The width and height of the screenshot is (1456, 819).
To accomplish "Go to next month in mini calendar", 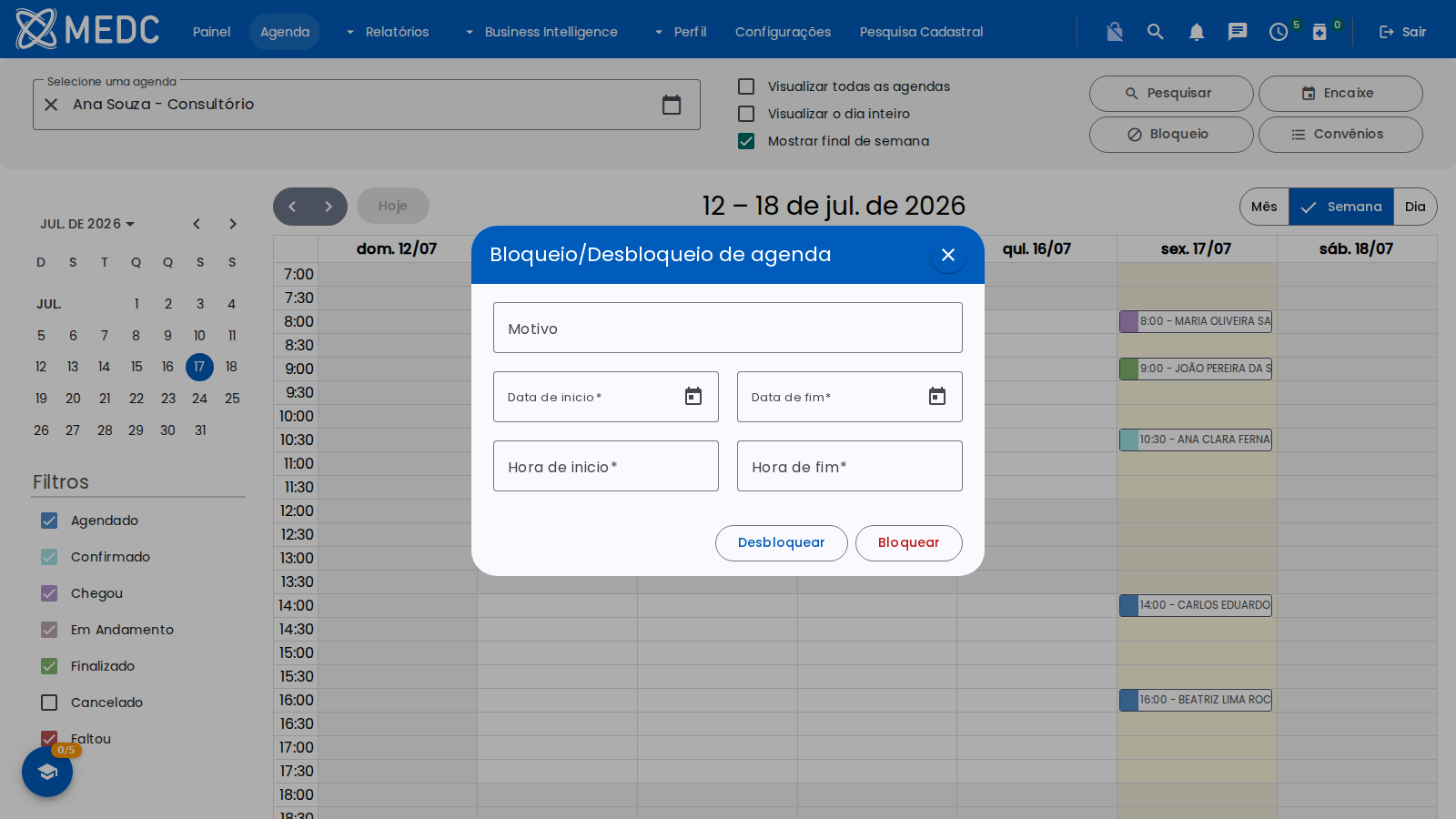I will coord(233,224).
